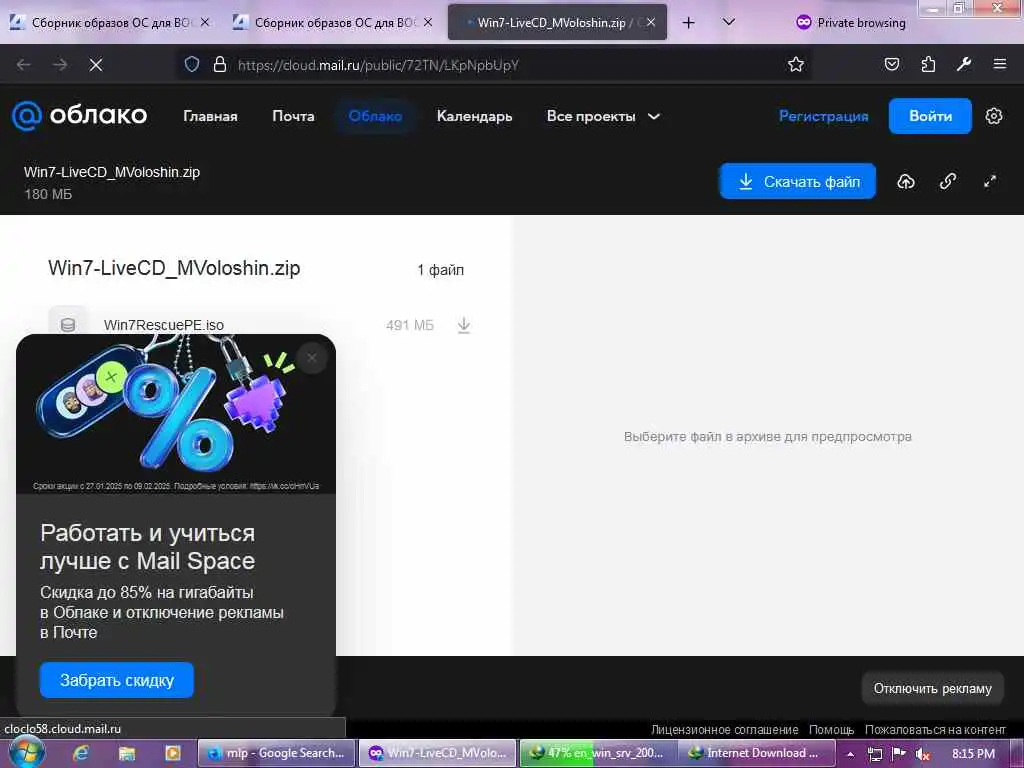Expand viewer to fullscreen icon
Image resolution: width=1024 pixels, height=768 pixels.
click(x=990, y=182)
